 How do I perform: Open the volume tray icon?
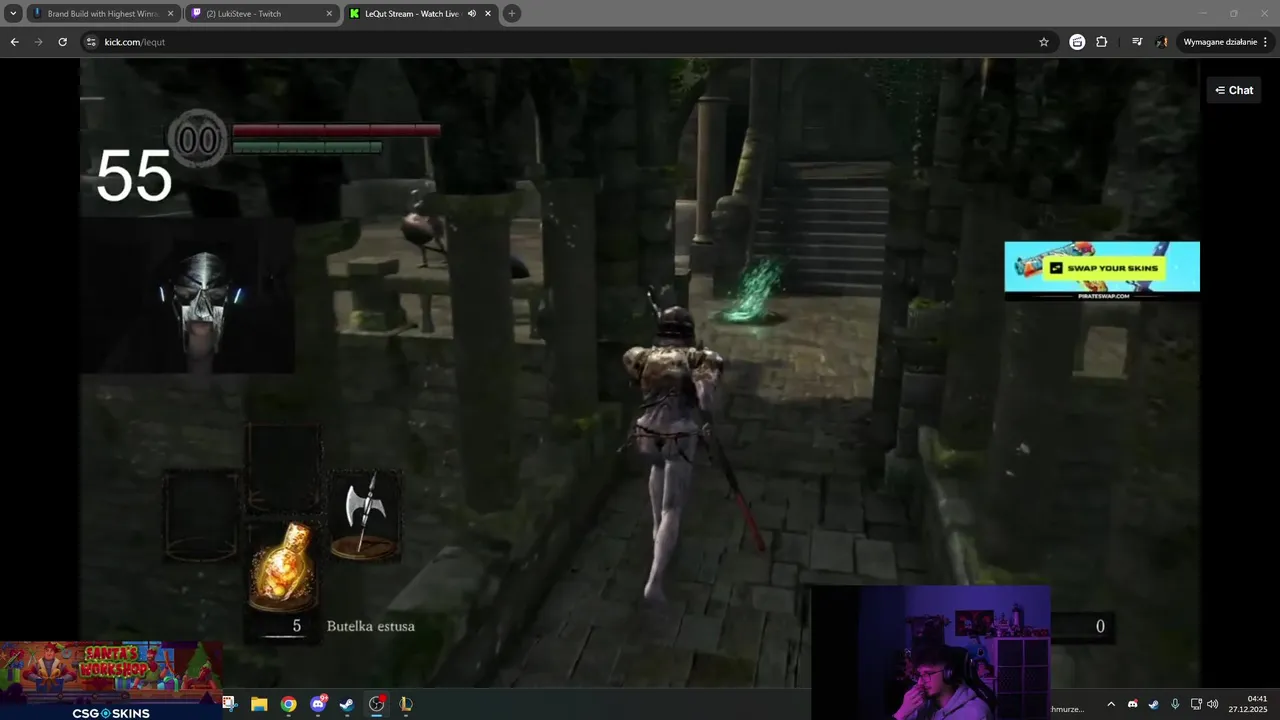1213,704
